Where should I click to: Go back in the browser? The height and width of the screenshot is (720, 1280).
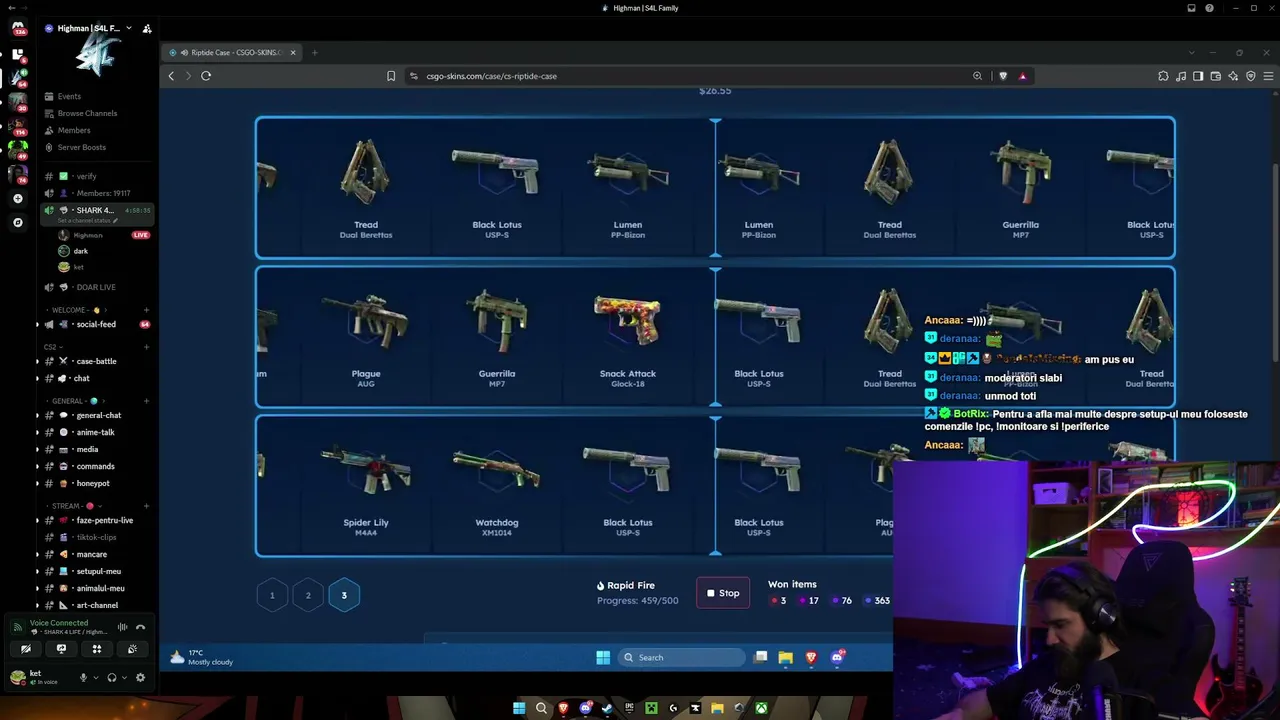pyautogui.click(x=171, y=76)
